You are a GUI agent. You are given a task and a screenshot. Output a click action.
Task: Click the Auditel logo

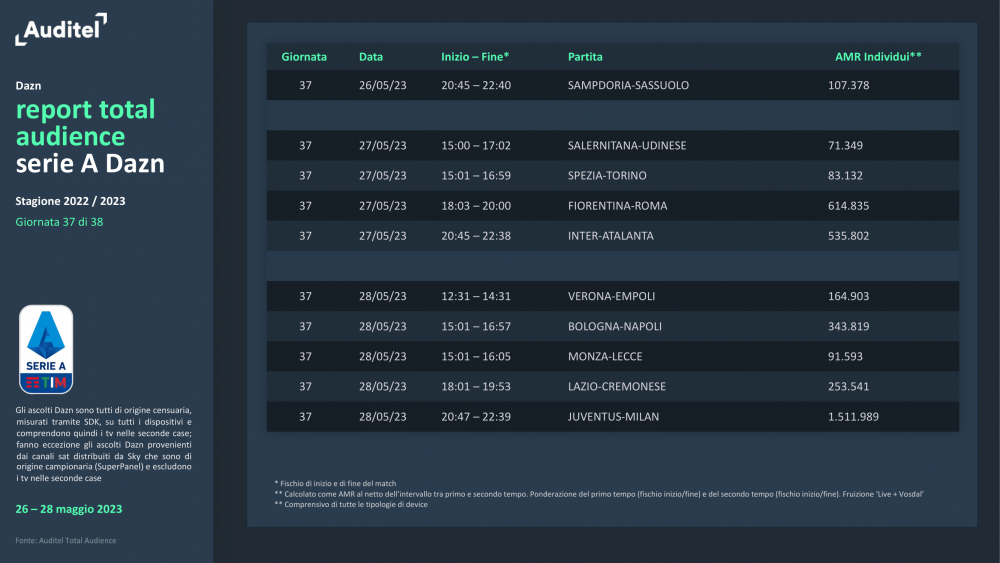point(61,29)
